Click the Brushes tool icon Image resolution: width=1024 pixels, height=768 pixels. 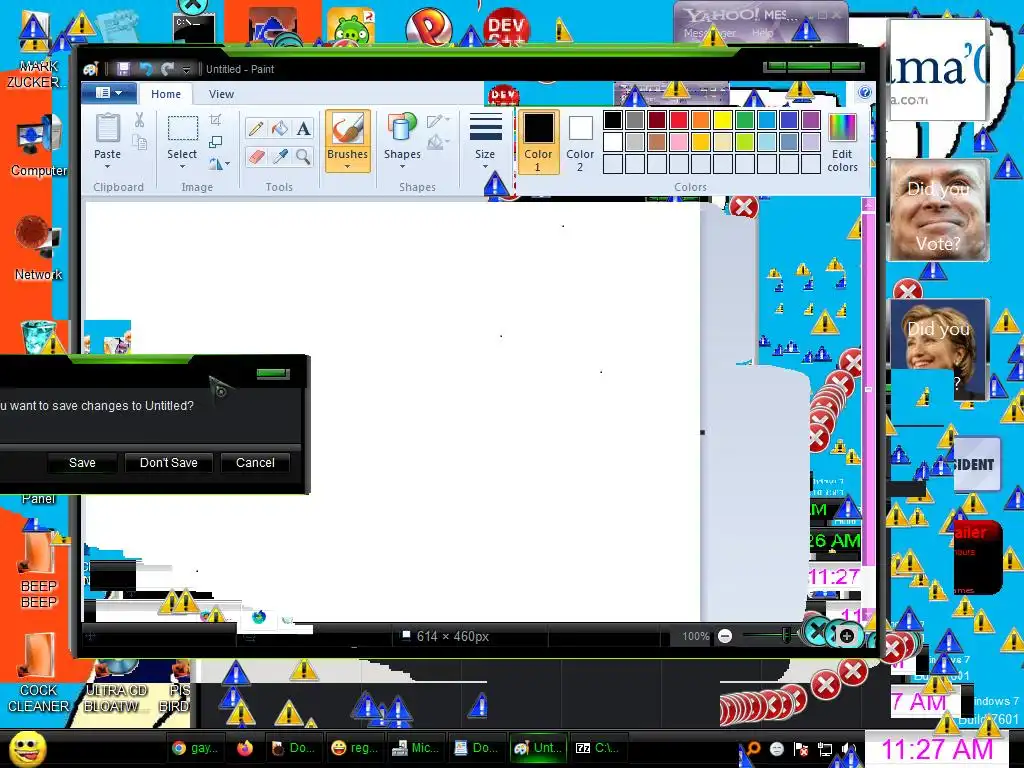tap(347, 129)
